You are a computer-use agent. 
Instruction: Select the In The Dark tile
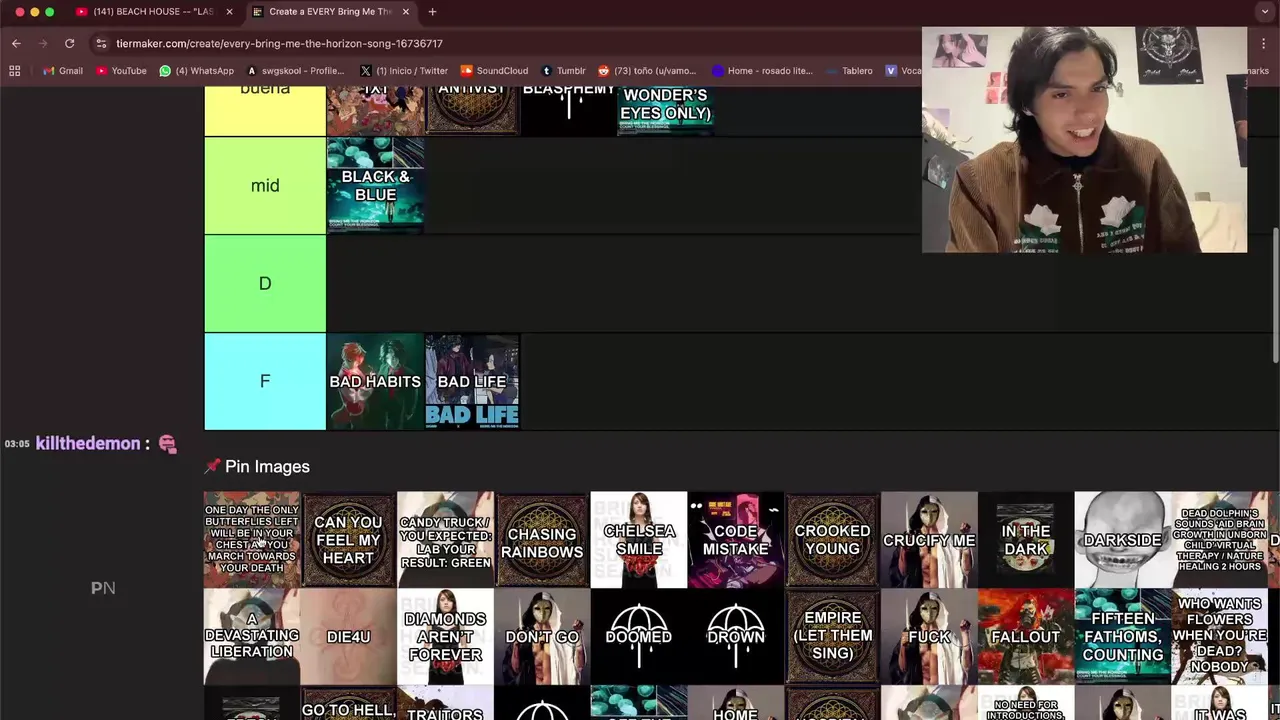point(1026,540)
